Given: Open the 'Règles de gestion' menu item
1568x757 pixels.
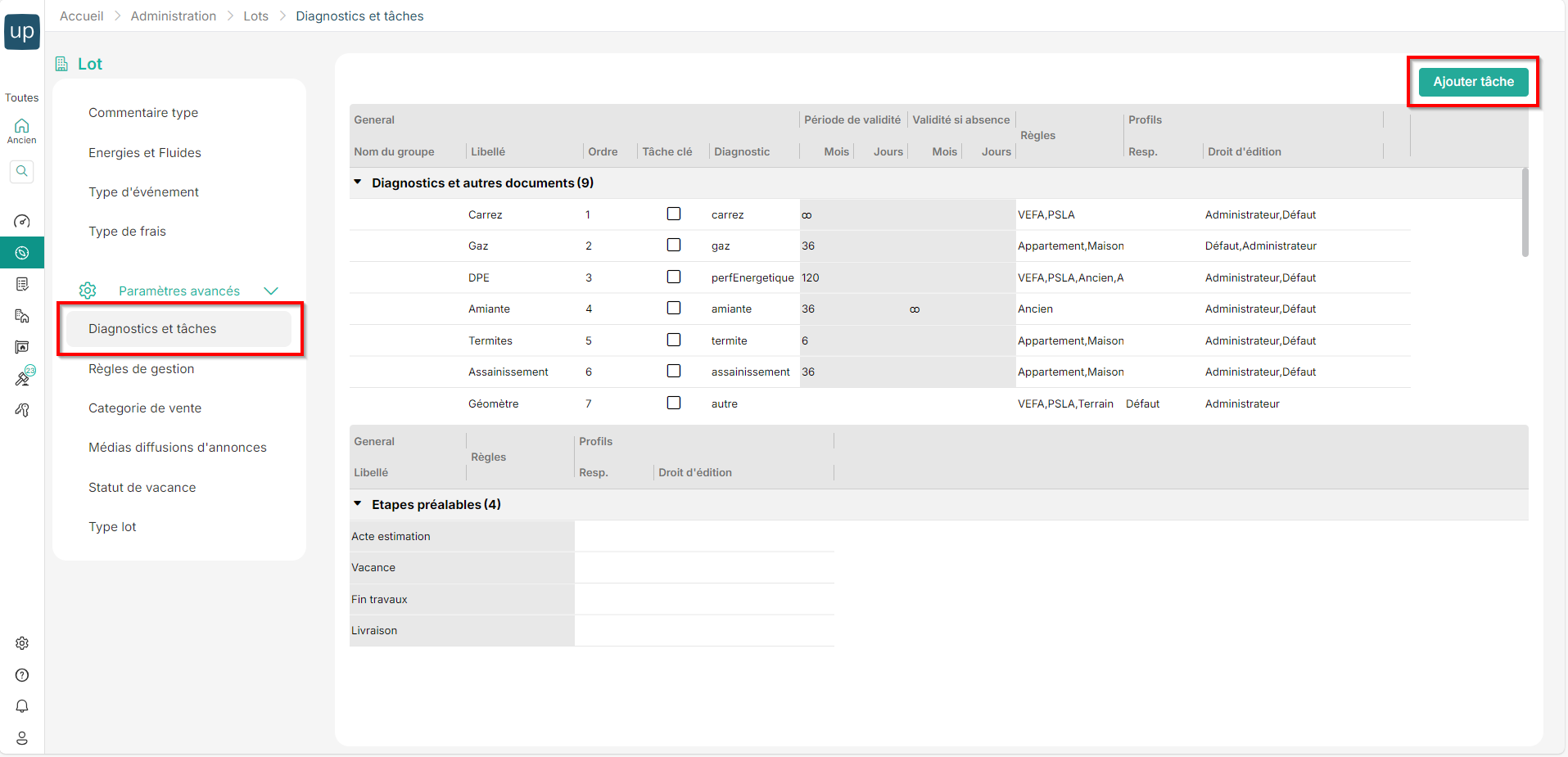Looking at the screenshot, I should coord(141,369).
